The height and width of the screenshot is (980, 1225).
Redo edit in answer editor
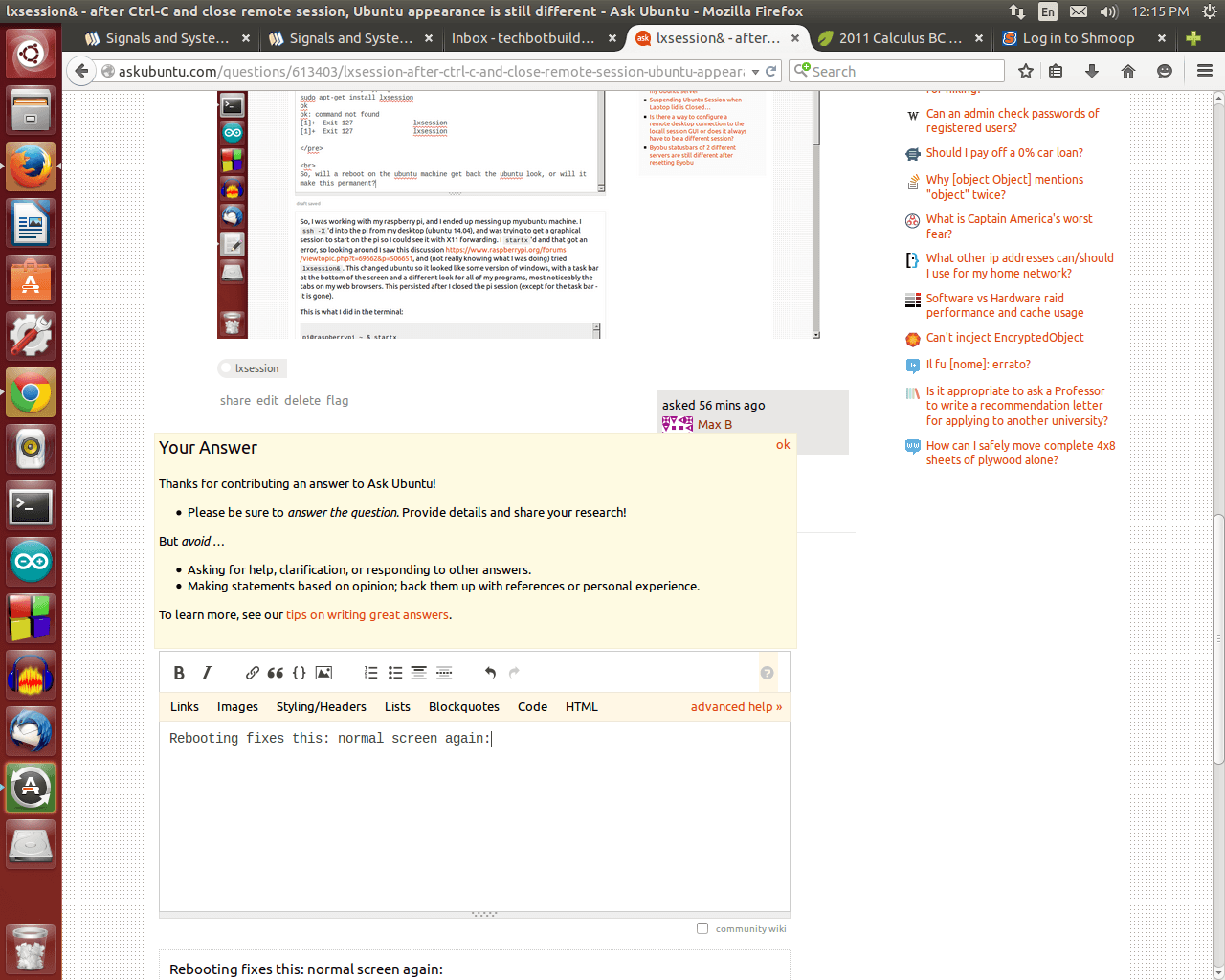click(x=514, y=673)
